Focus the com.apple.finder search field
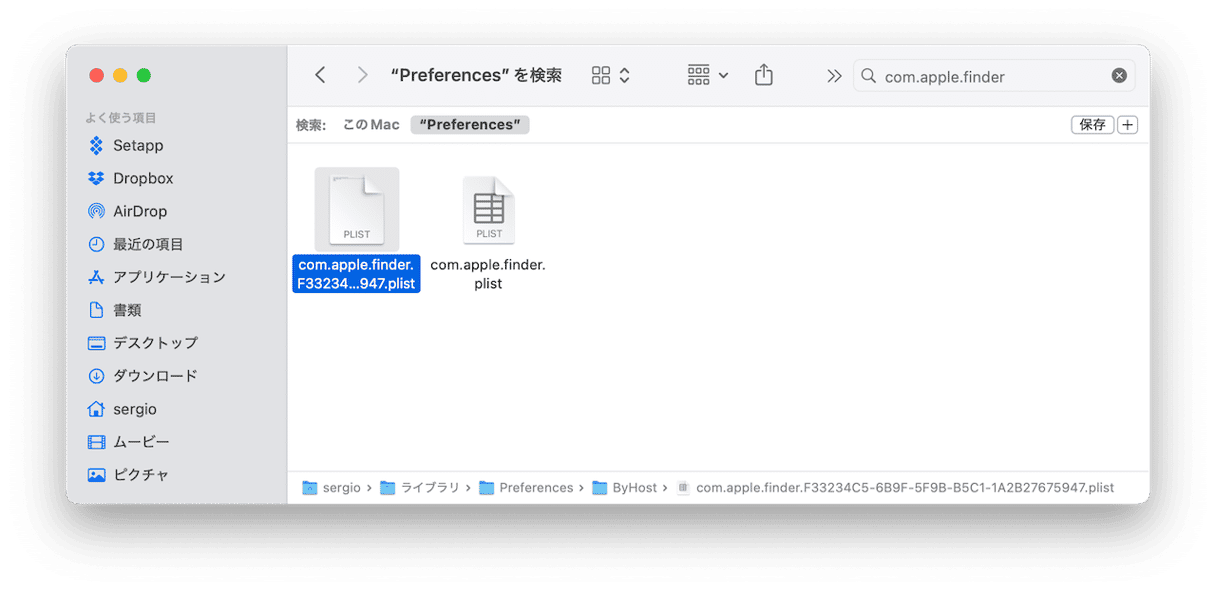This screenshot has height=591, width=1216. point(994,76)
